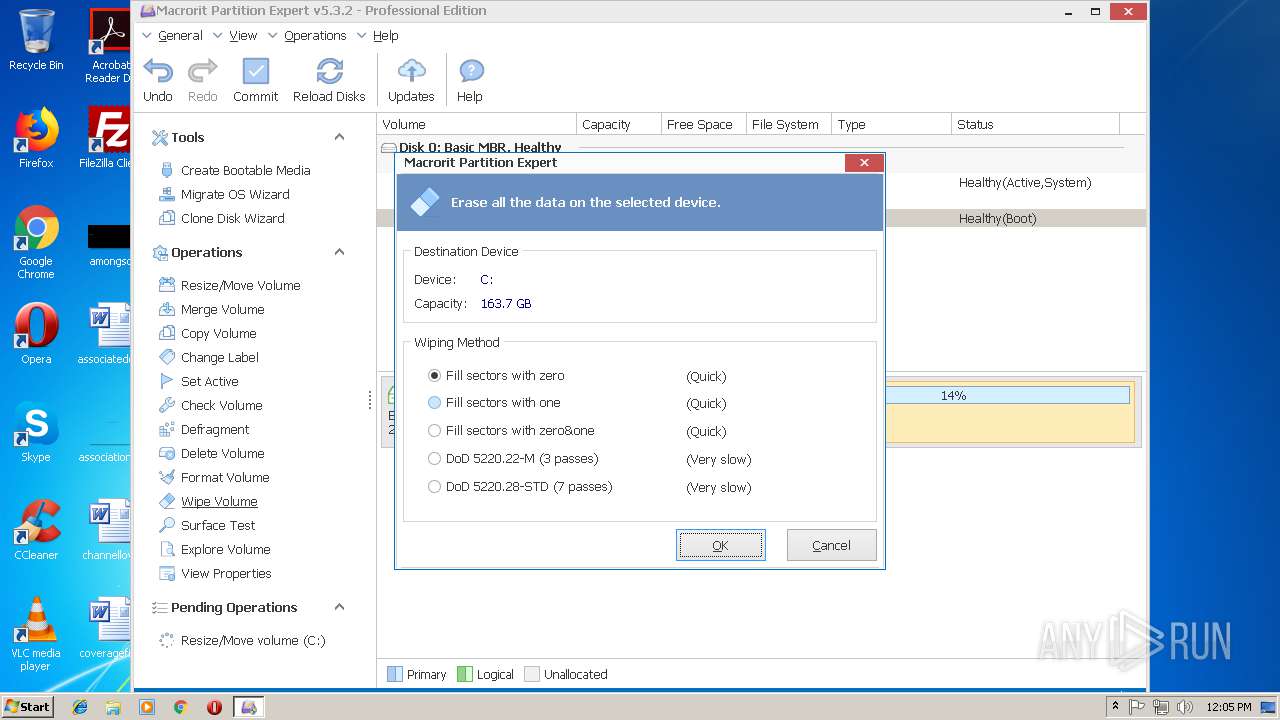The height and width of the screenshot is (720, 1280).
Task: Click the Defragment icon
Action: pos(167,429)
